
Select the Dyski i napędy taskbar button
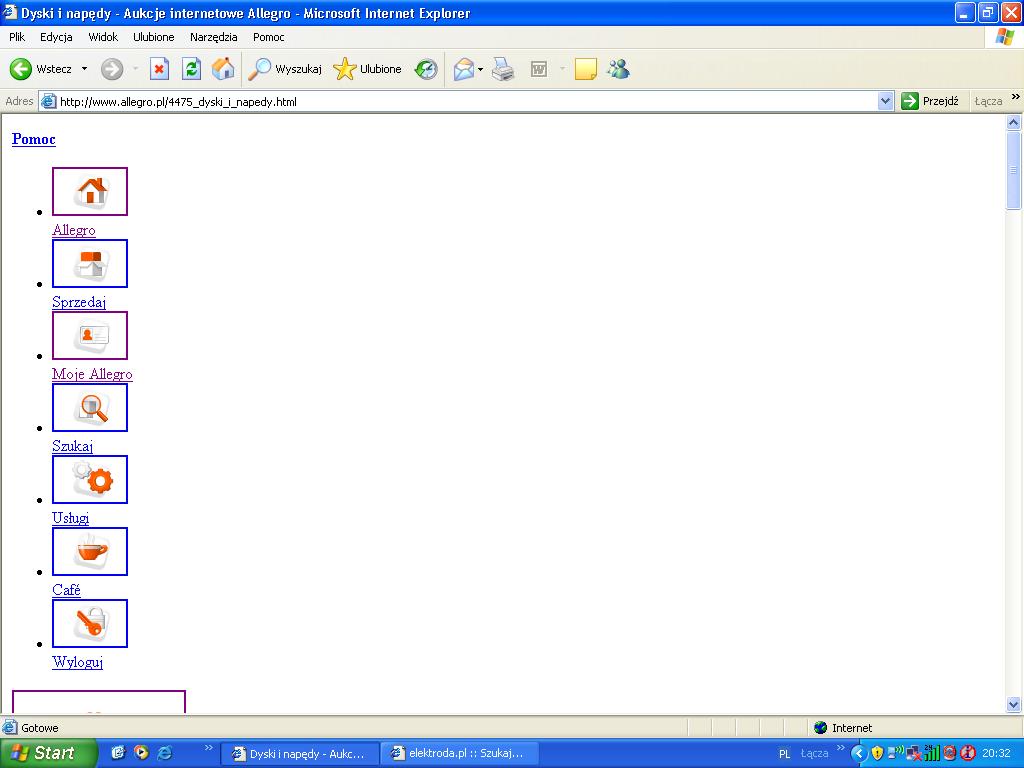click(x=300, y=754)
